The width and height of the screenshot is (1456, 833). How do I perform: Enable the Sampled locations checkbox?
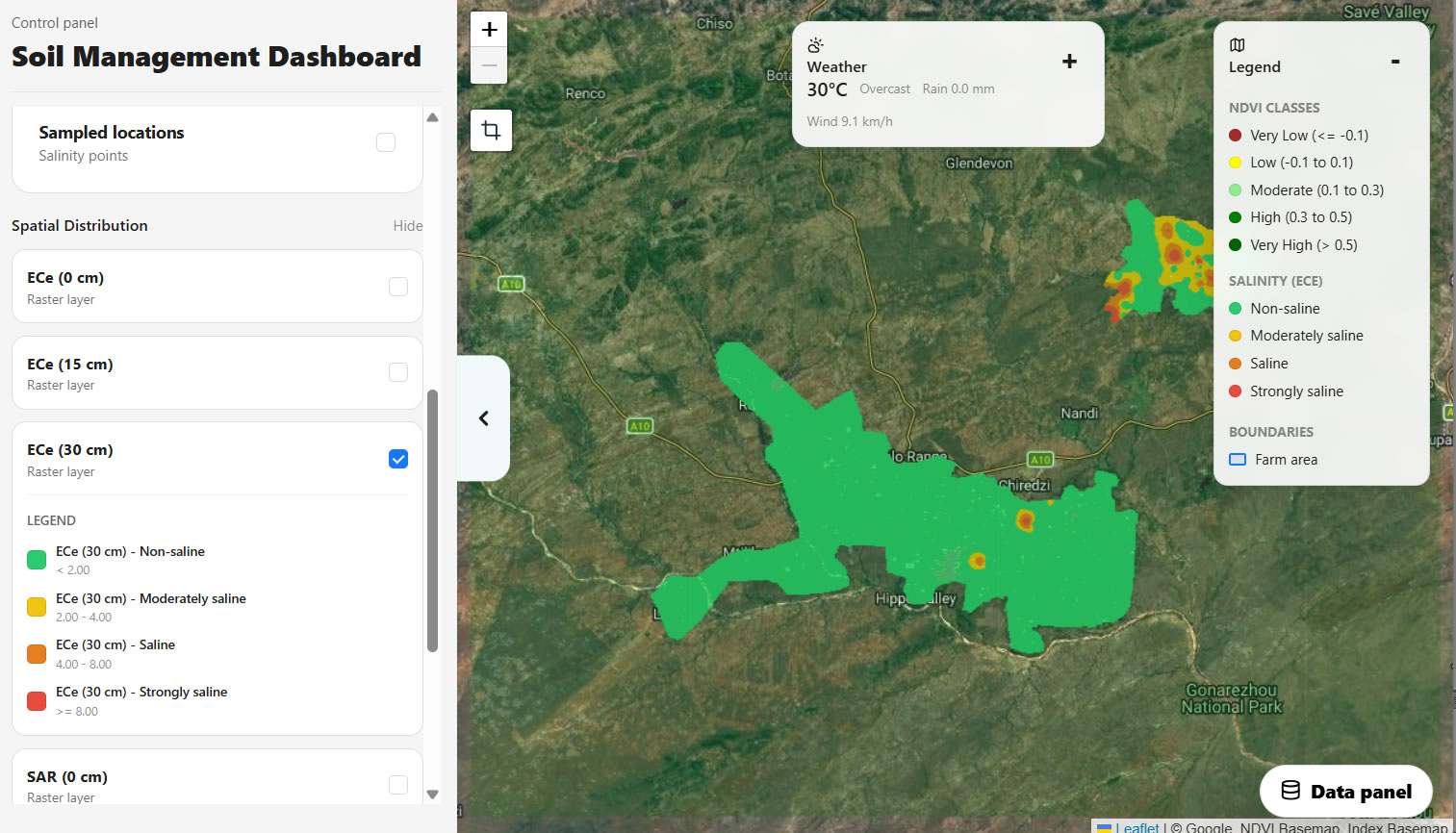click(386, 142)
